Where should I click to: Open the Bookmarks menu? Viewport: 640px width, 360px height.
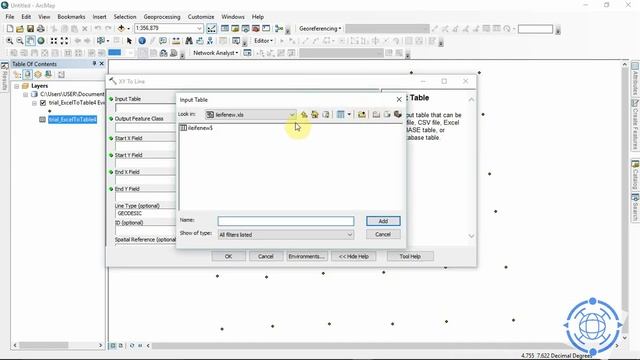tap(71, 17)
